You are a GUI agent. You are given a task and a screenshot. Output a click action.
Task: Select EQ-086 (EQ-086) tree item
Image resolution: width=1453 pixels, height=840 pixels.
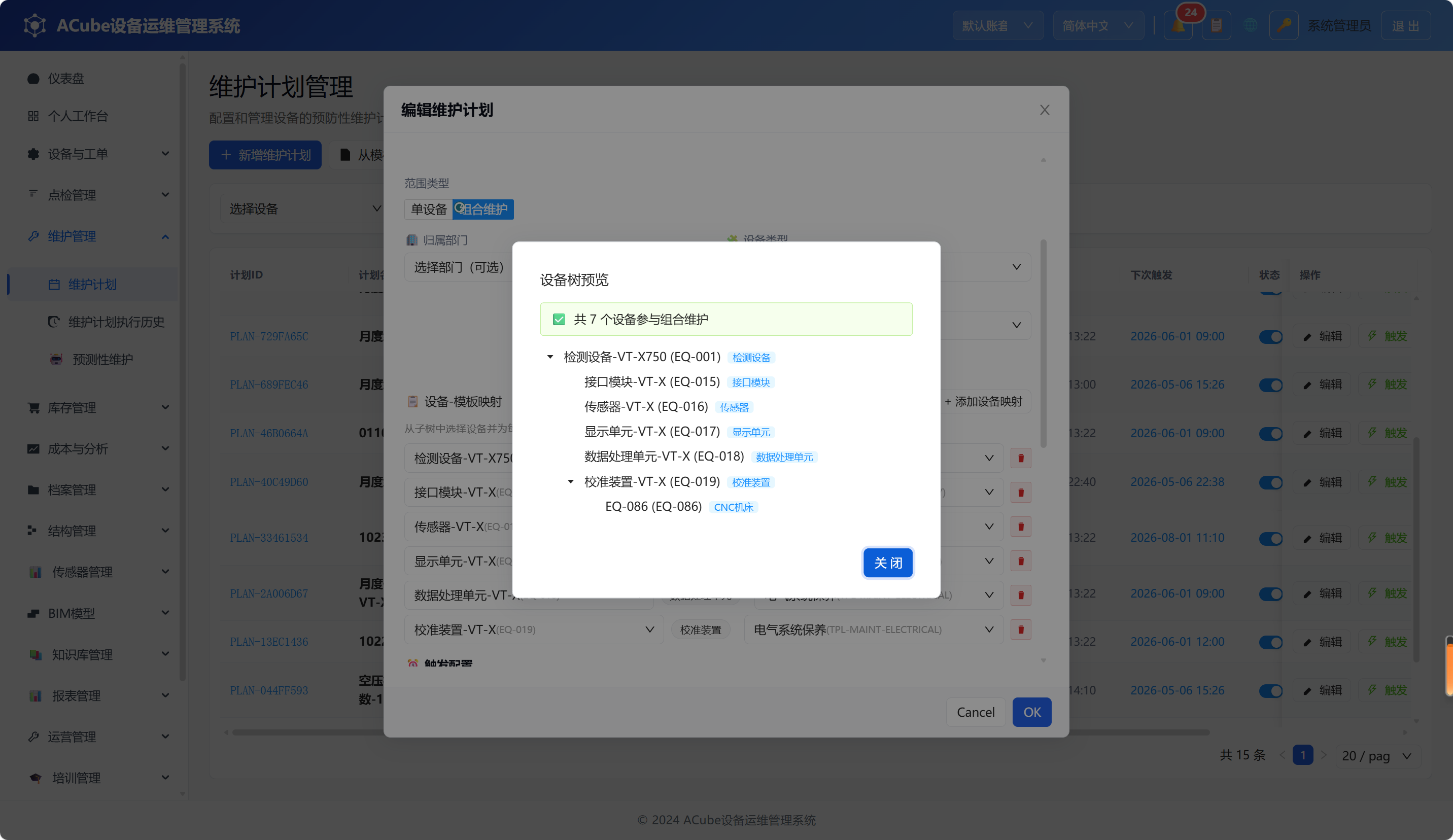[653, 506]
